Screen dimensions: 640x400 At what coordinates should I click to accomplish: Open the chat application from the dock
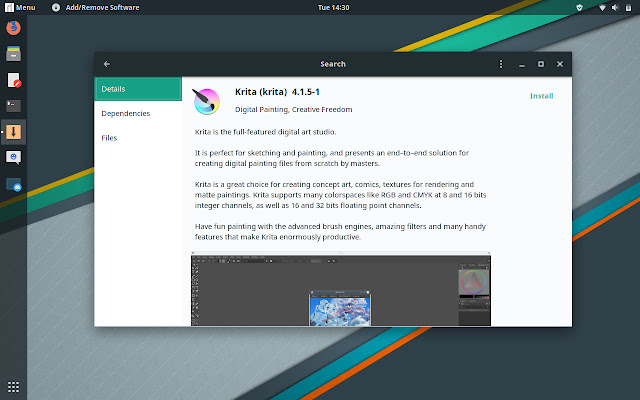(13, 158)
